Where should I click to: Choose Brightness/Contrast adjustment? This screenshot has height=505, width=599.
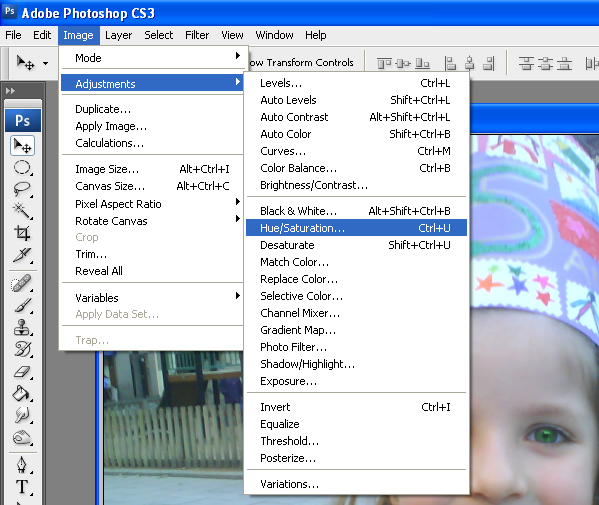click(x=356, y=185)
